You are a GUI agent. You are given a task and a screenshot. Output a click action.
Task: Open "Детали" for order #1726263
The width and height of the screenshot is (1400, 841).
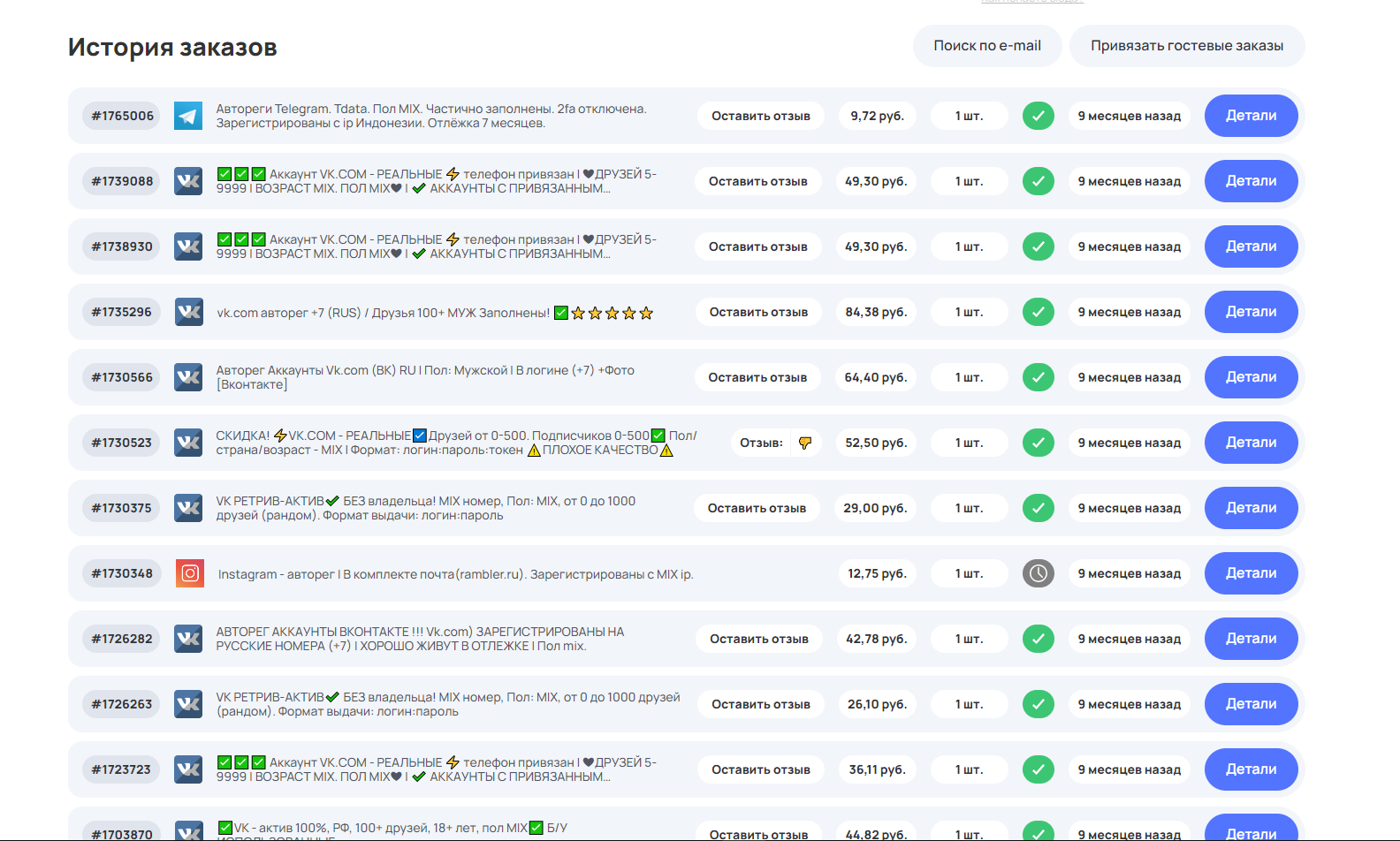(1251, 704)
